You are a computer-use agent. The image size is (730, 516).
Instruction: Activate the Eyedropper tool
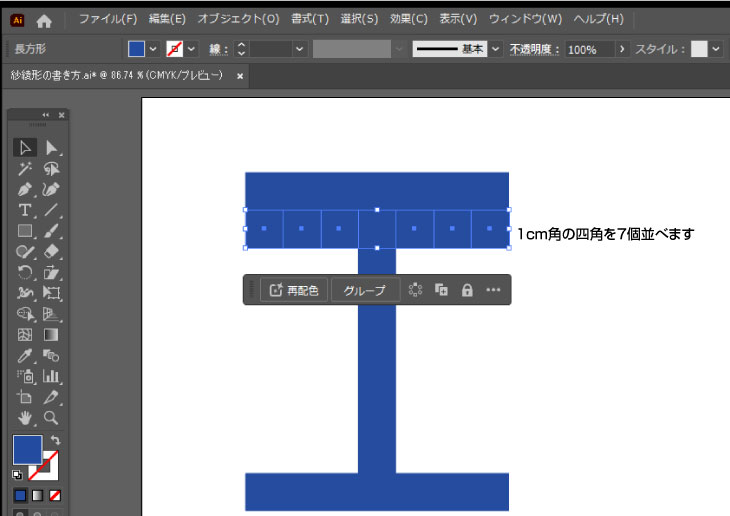[x=25, y=356]
